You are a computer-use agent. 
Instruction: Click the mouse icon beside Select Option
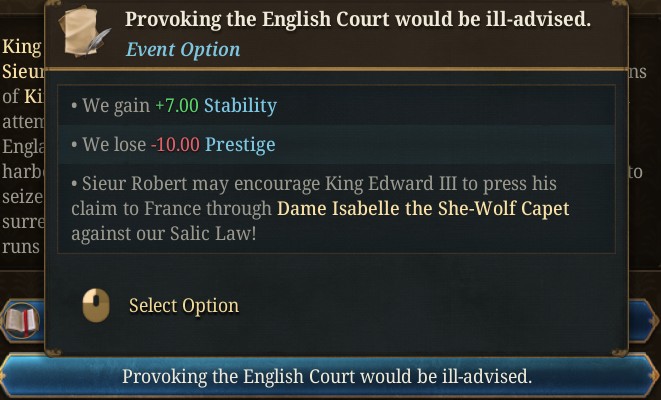[x=96, y=306]
